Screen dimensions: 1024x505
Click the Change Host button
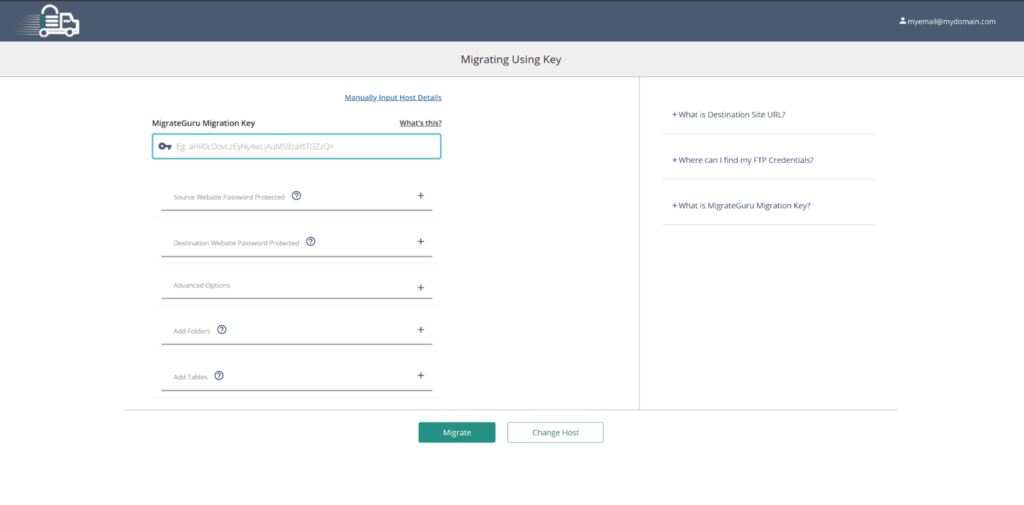pyautogui.click(x=555, y=432)
